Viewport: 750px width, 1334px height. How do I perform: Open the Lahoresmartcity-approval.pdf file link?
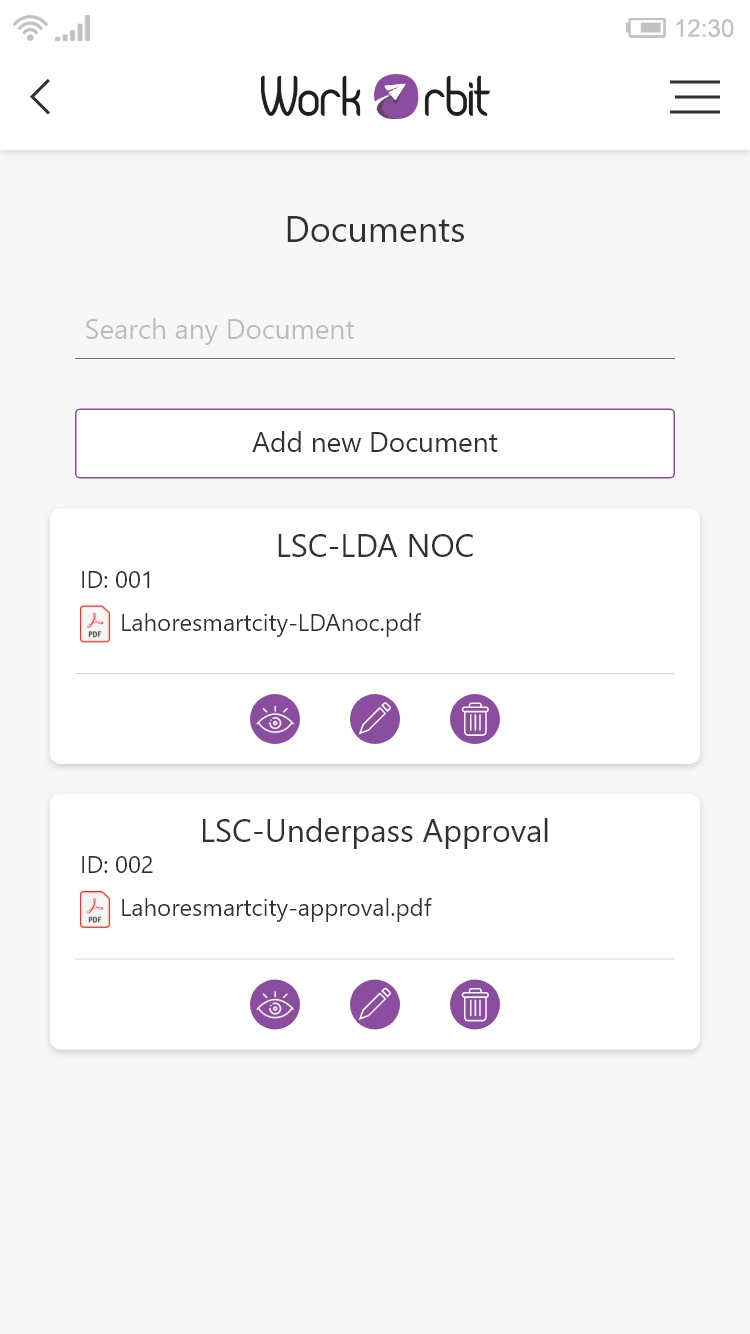coord(276,909)
